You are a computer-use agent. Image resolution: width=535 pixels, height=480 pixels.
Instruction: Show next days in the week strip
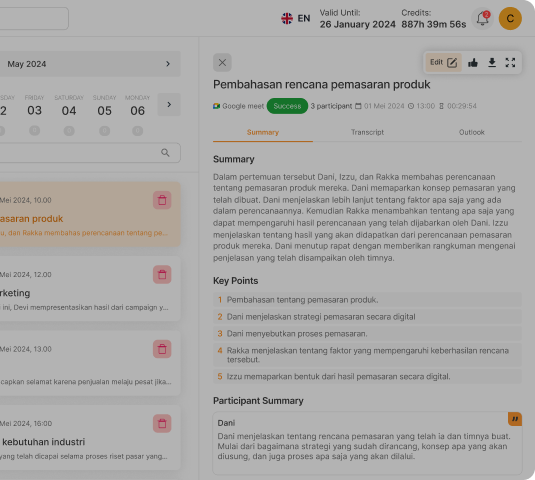[x=169, y=104]
